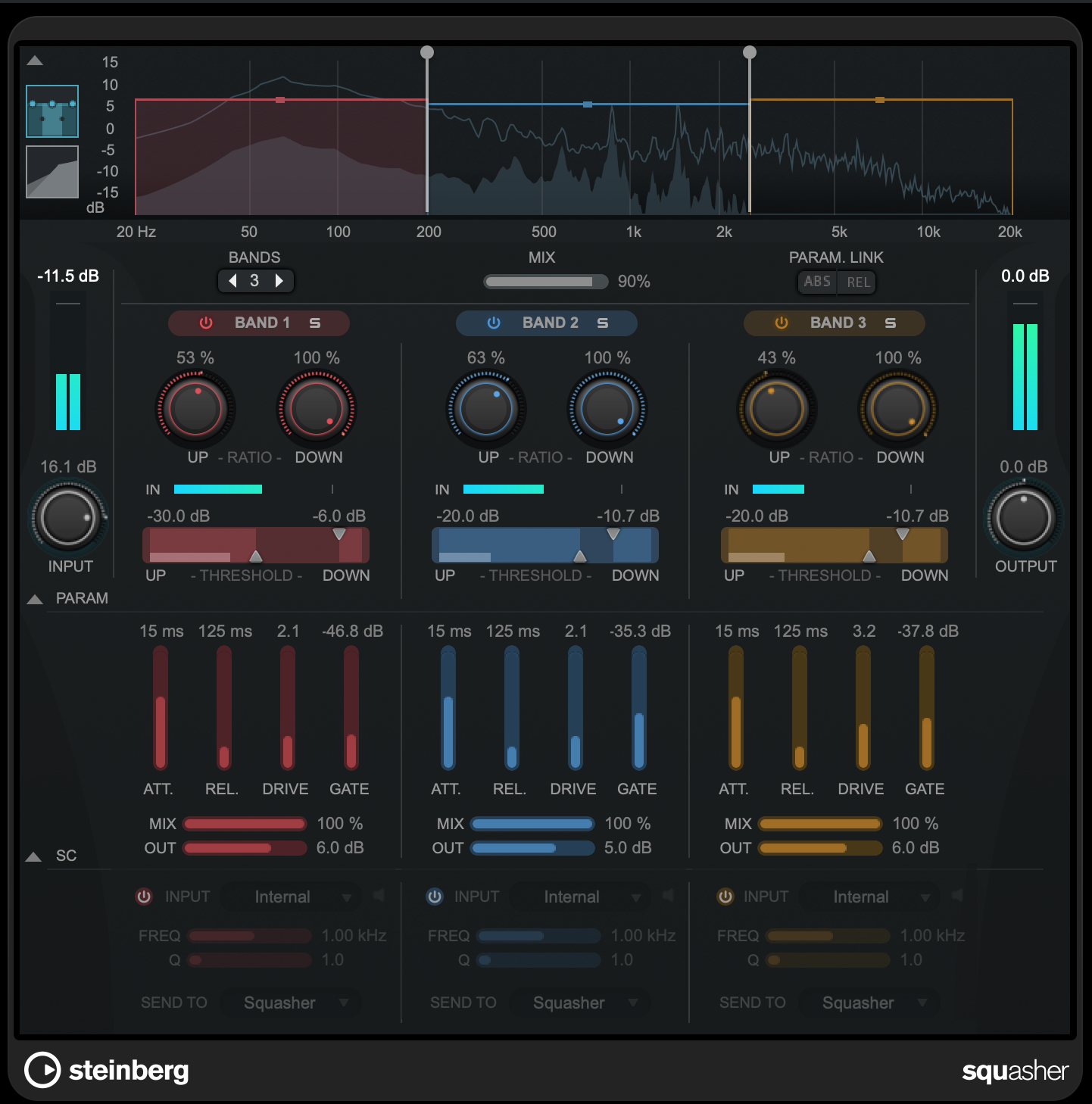Screen dimensions: 1092x1104
Task: Click Band 2 blue level handle in spectrum
Action: tap(588, 104)
